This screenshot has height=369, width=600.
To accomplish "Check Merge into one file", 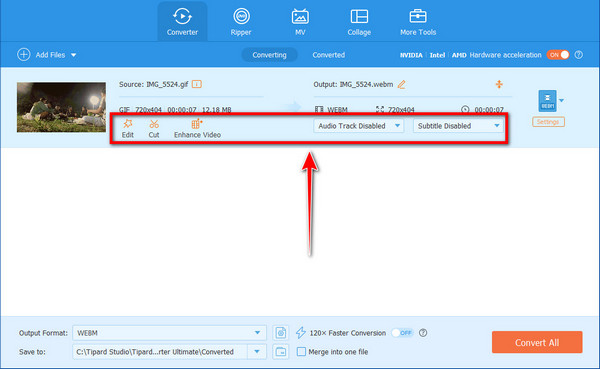I will pyautogui.click(x=301, y=351).
